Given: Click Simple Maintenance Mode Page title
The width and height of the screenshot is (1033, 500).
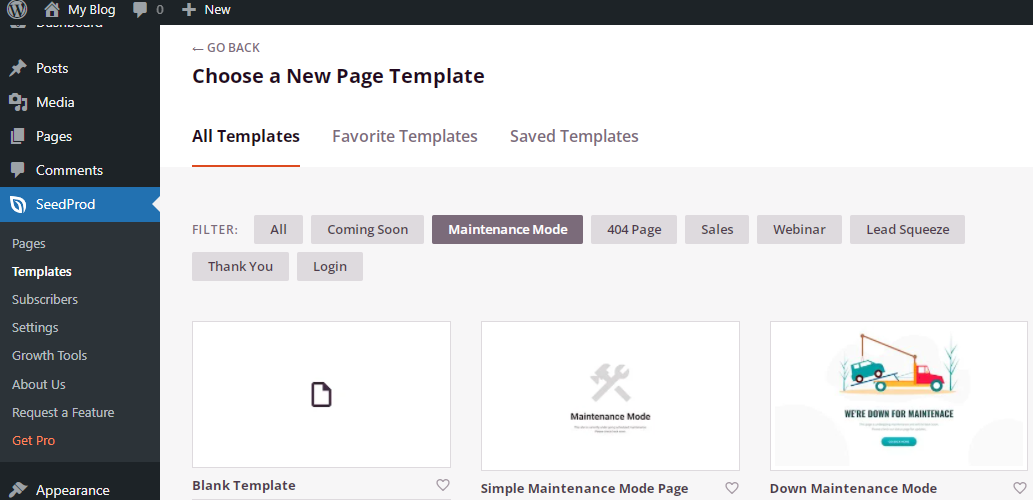Looking at the screenshot, I should [x=584, y=489].
